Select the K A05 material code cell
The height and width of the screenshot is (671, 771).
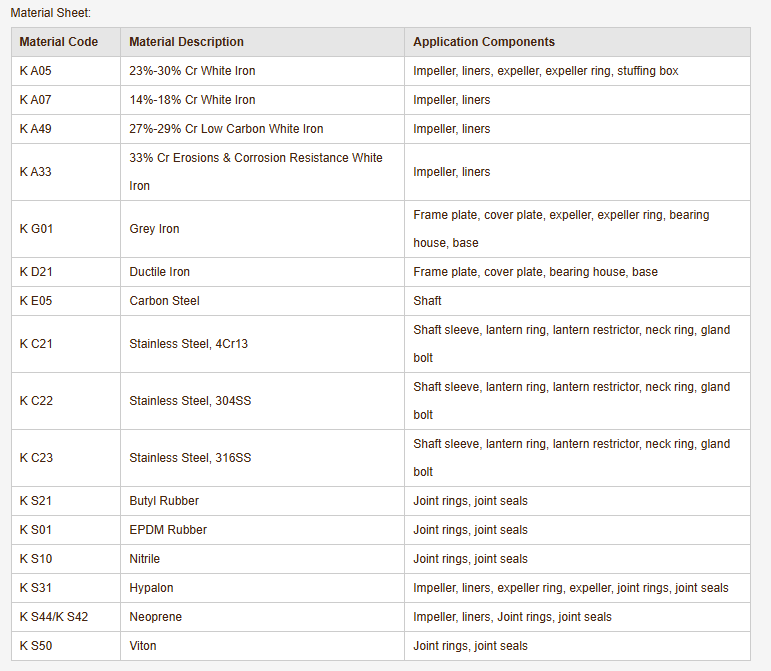[35, 71]
